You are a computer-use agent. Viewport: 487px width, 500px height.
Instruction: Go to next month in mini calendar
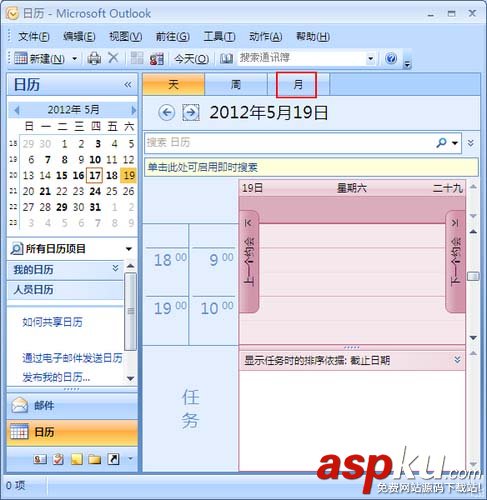tap(133, 110)
